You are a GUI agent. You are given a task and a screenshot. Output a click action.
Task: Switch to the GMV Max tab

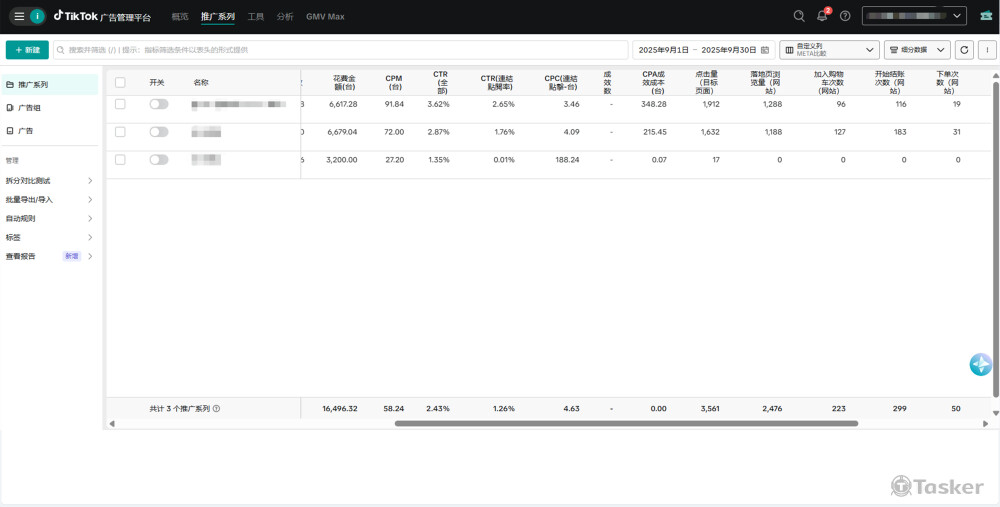coord(325,17)
